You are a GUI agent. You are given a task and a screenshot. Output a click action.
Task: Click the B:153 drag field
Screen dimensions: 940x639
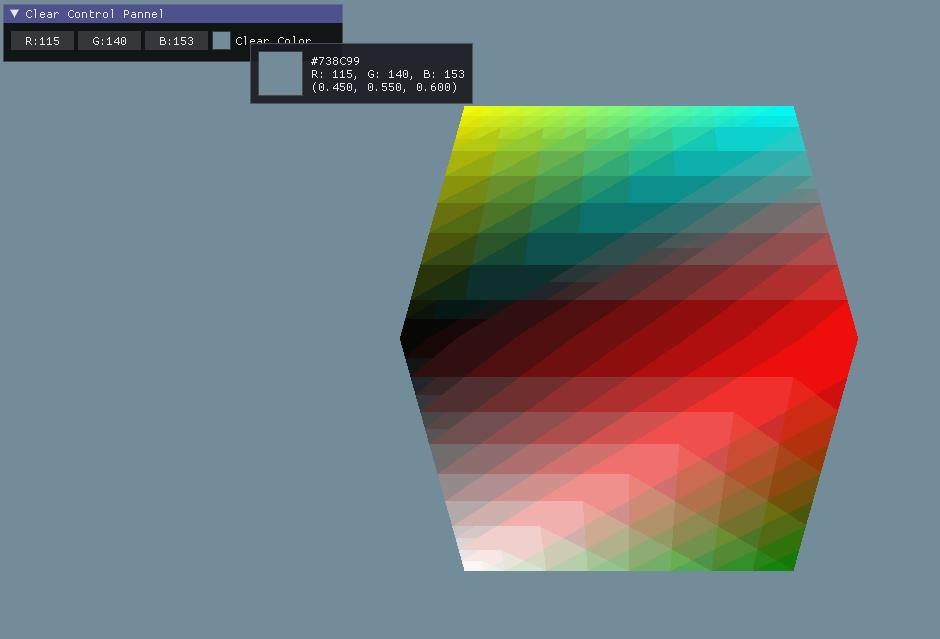(176, 40)
